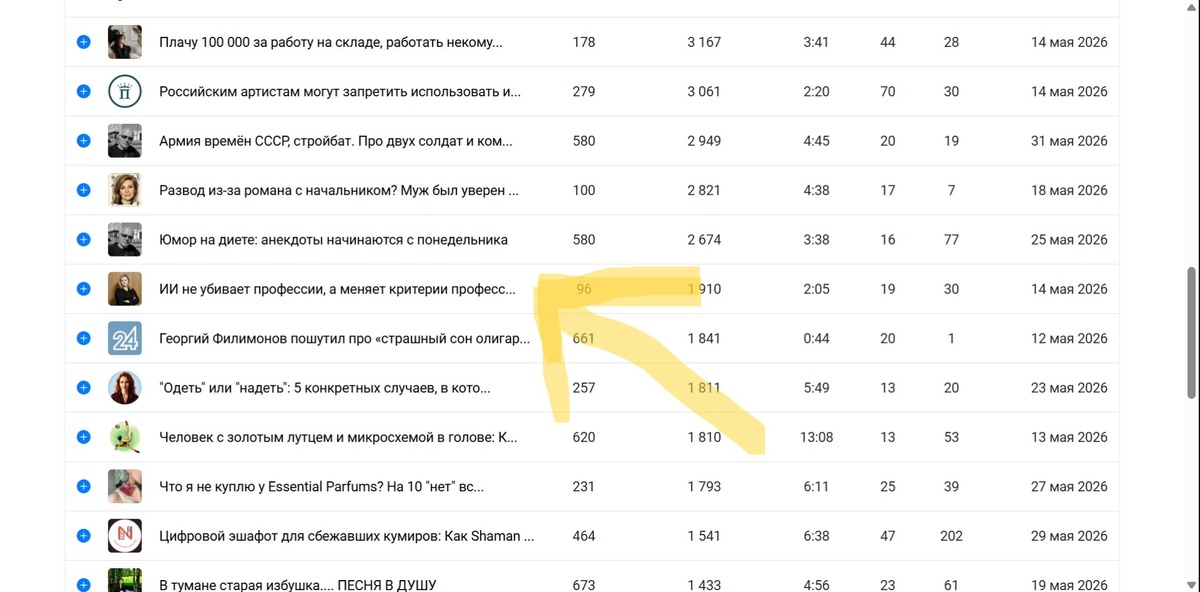Viewport: 1200px width, 592px height.
Task: Select value '202' in the Цифровой эшафот row
Action: [x=951, y=536]
